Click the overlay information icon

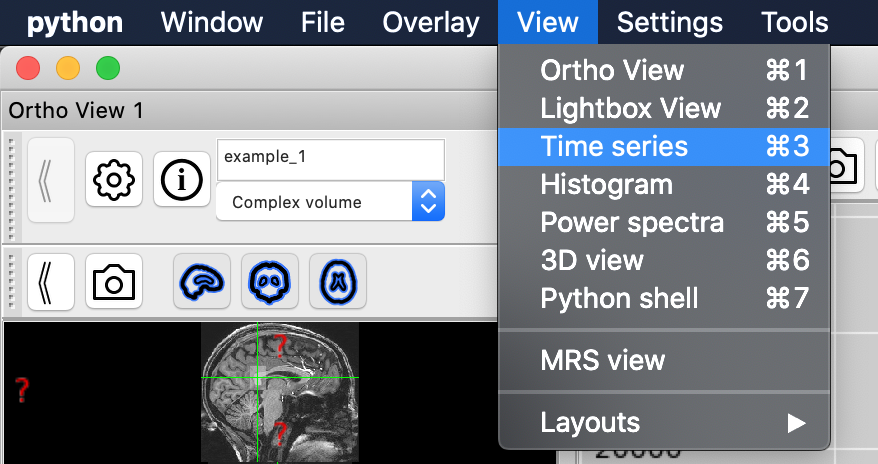pos(181,180)
